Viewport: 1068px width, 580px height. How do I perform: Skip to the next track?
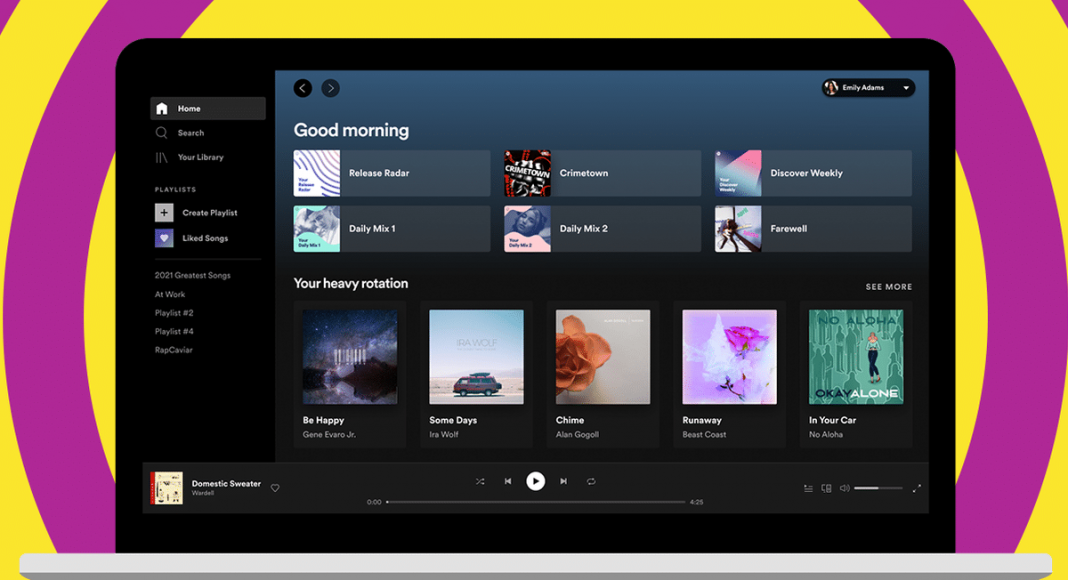click(x=563, y=481)
